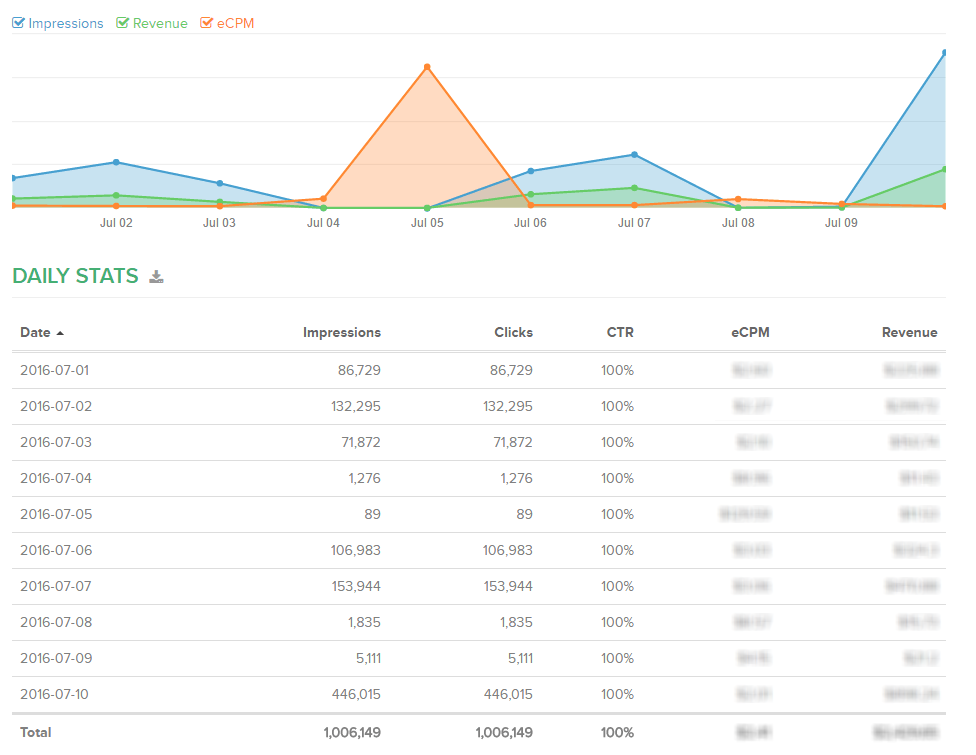The image size is (976, 755).
Task: Sort table by Impressions column header
Action: point(341,333)
